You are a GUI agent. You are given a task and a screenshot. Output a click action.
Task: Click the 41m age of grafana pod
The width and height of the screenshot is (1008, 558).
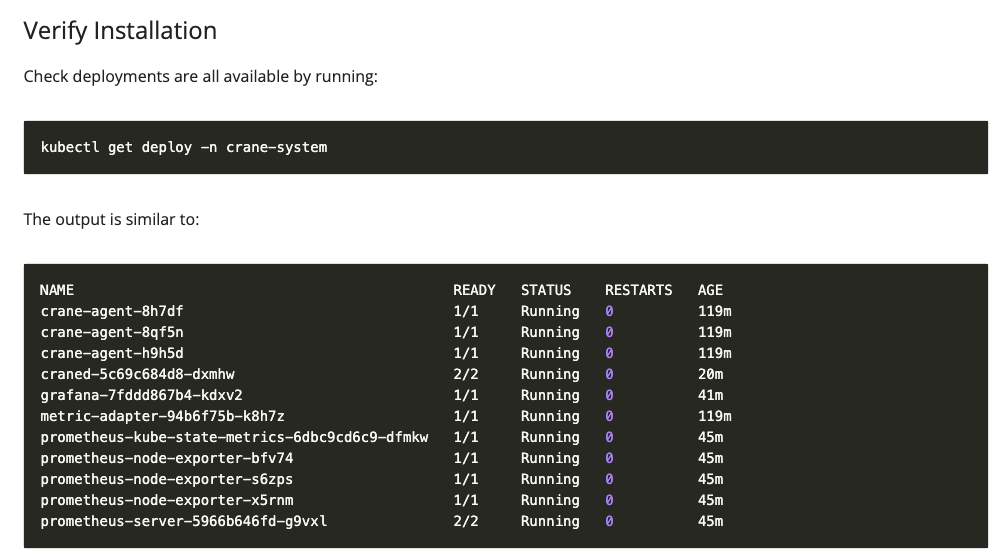click(x=710, y=395)
